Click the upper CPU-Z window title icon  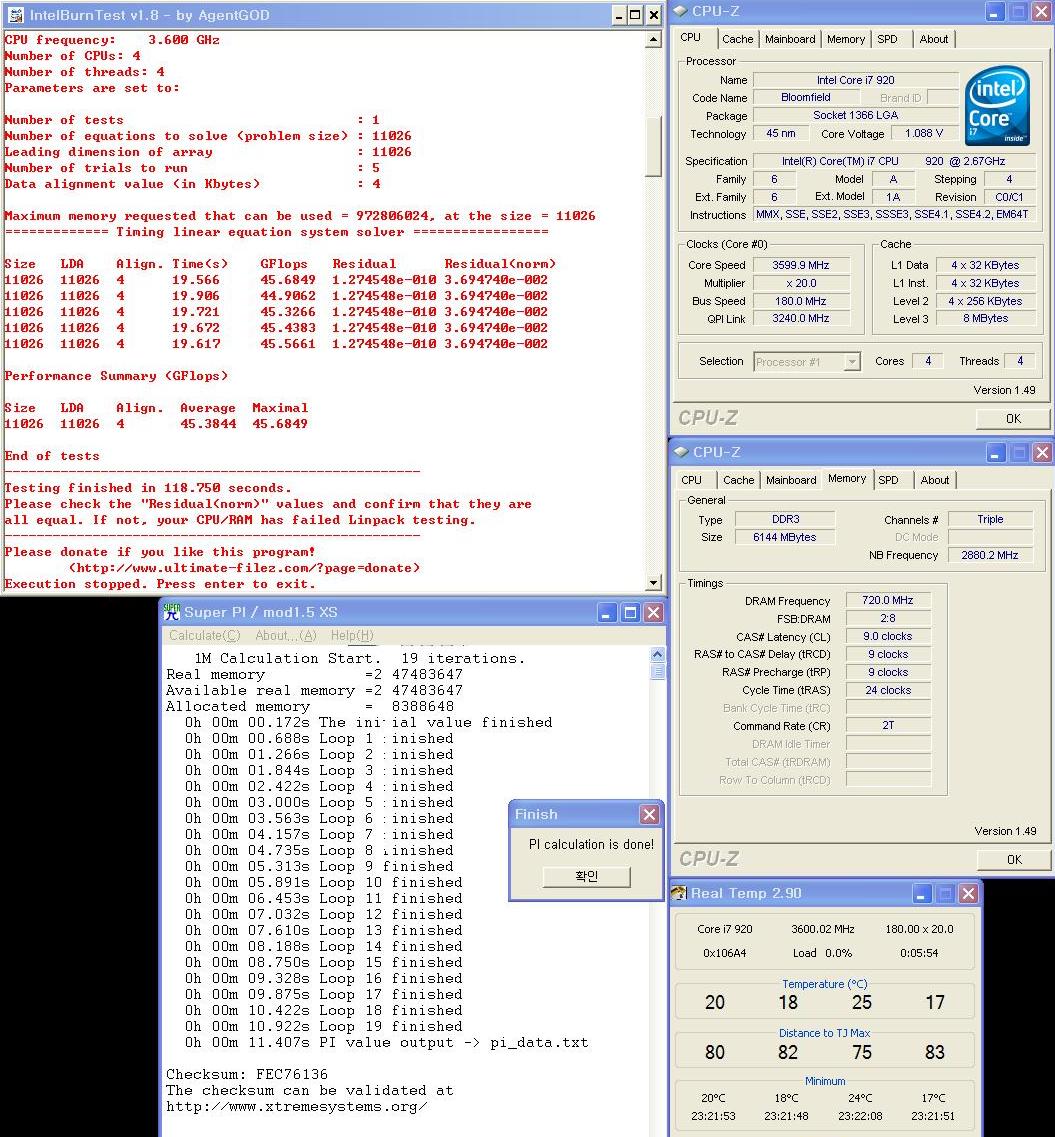(x=680, y=11)
